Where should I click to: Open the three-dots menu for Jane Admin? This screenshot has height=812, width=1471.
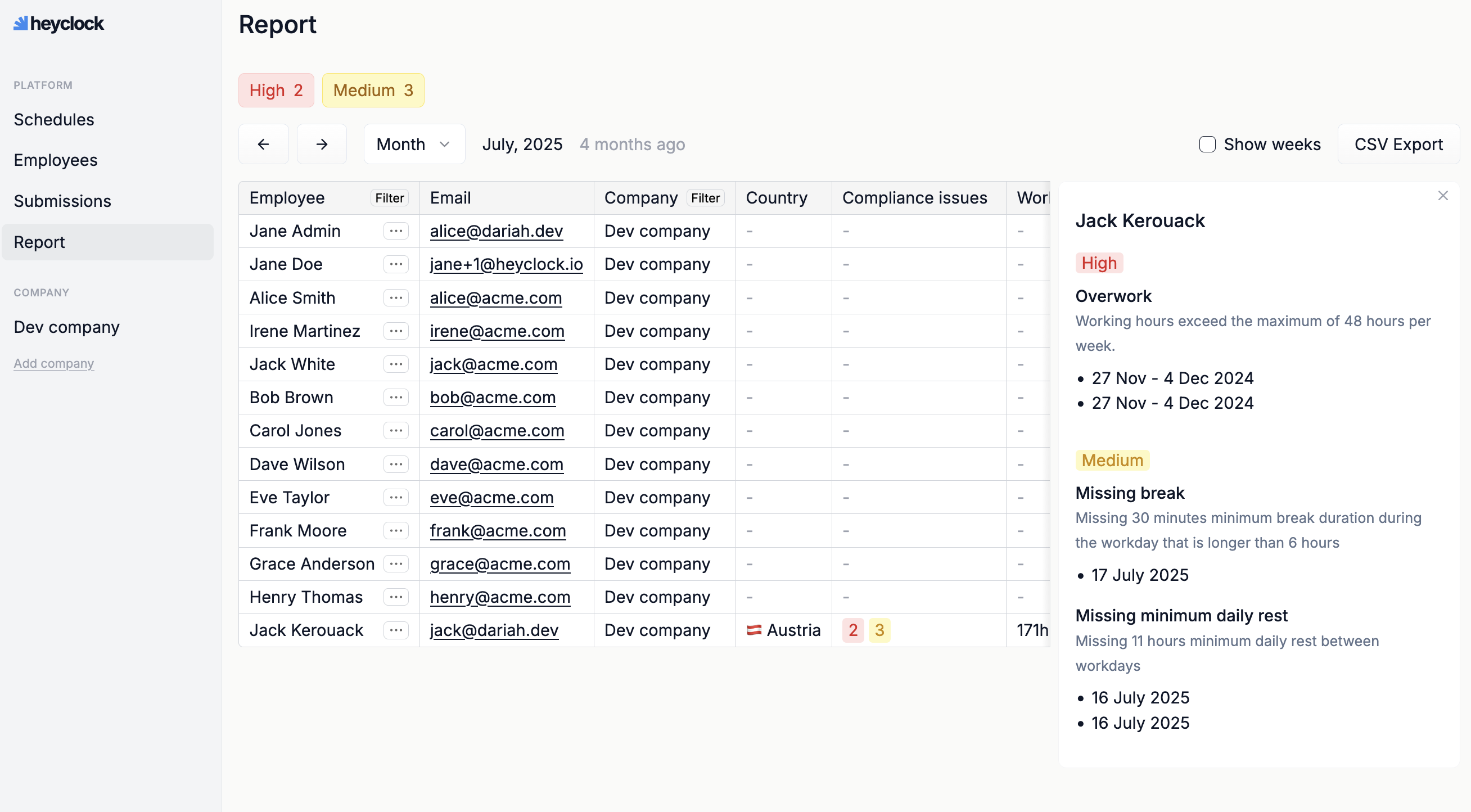coord(396,231)
